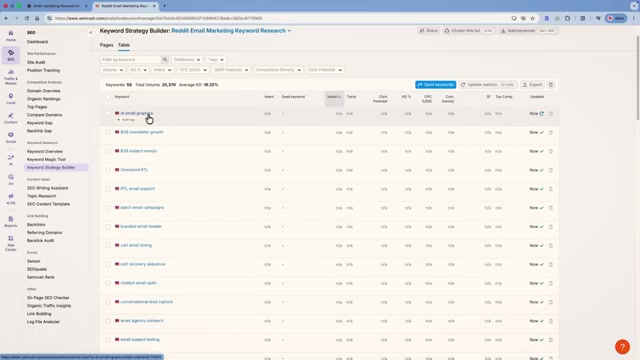Open the Content section icon
640x360 pixels.
click(11, 118)
